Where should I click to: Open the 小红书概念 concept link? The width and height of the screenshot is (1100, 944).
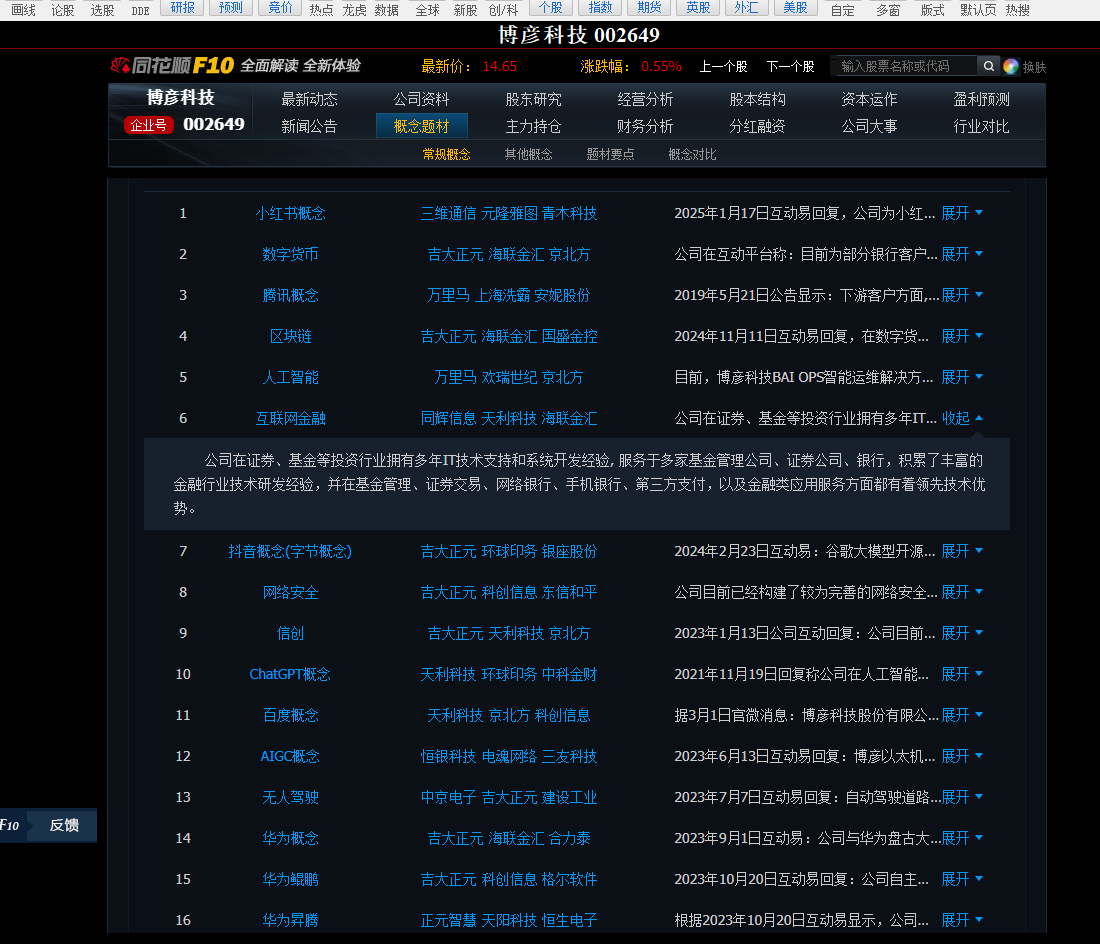click(290, 213)
